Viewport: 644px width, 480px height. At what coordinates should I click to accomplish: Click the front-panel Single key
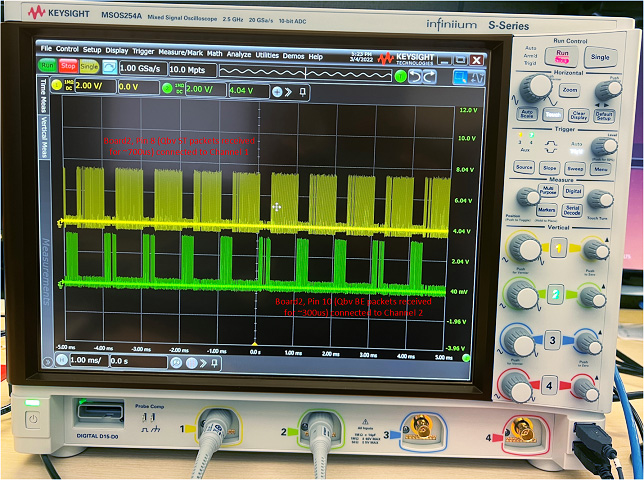pos(600,57)
